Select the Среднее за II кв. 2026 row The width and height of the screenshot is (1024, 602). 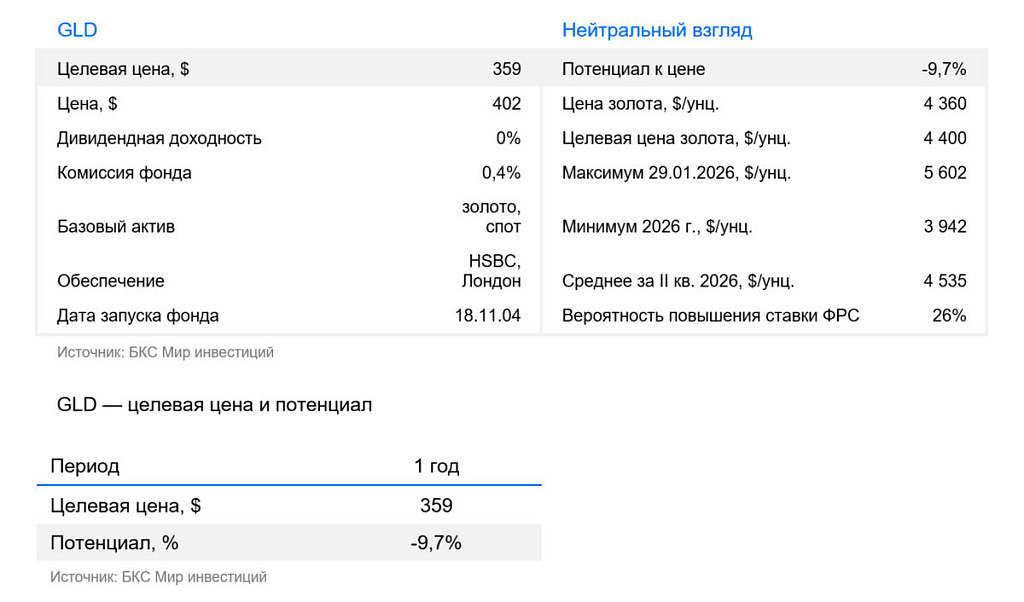click(764, 281)
